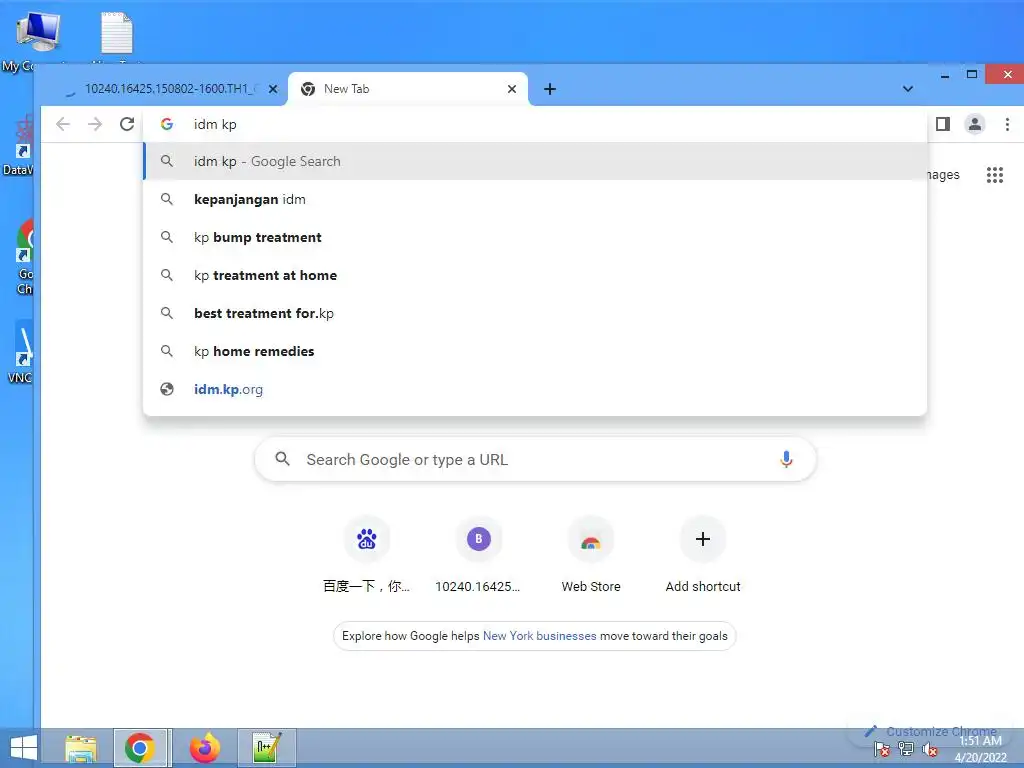
Task: Select the DataV desktop shortcut
Action: click(20, 145)
